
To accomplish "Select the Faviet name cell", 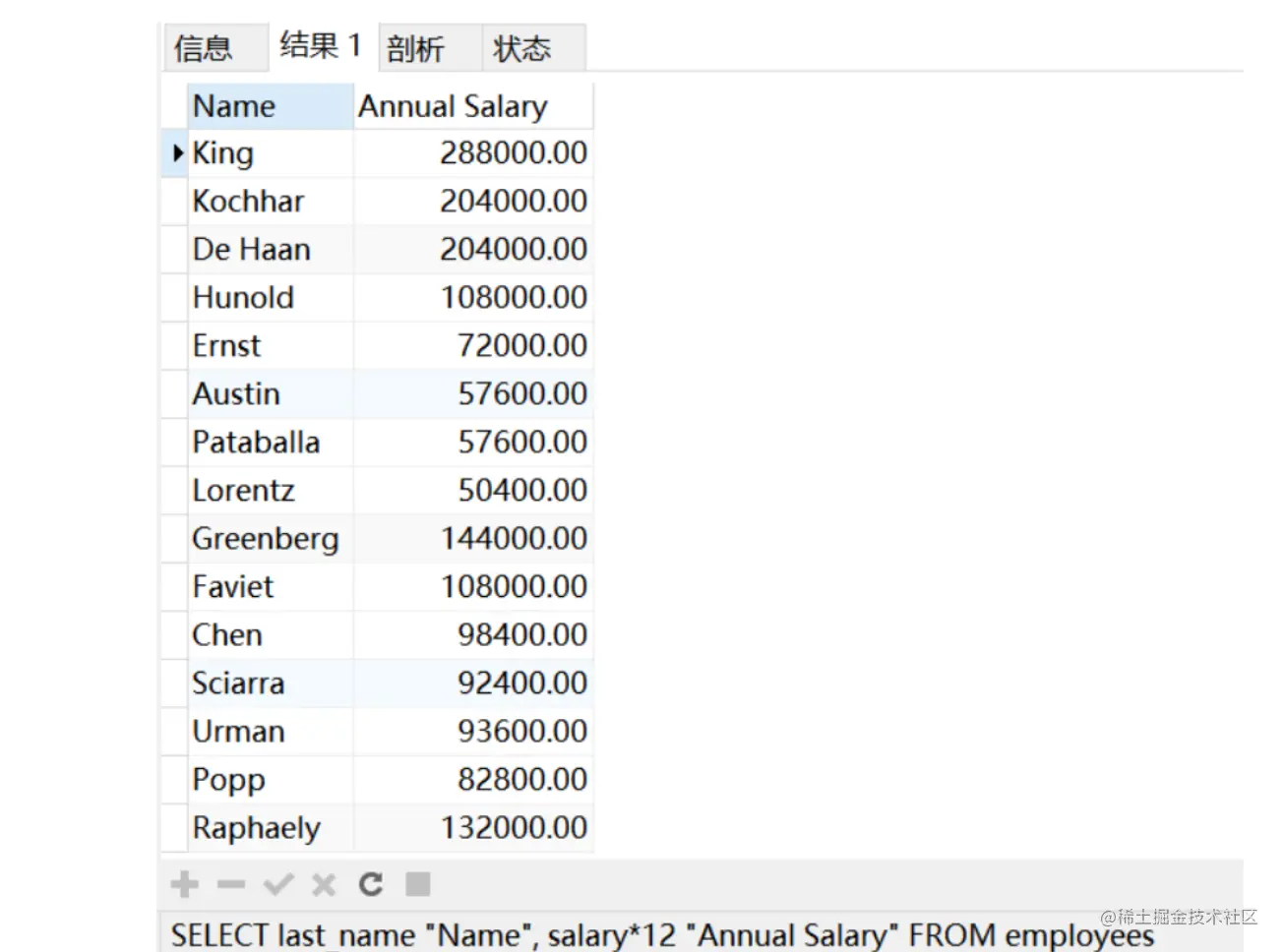I will 271,587.
